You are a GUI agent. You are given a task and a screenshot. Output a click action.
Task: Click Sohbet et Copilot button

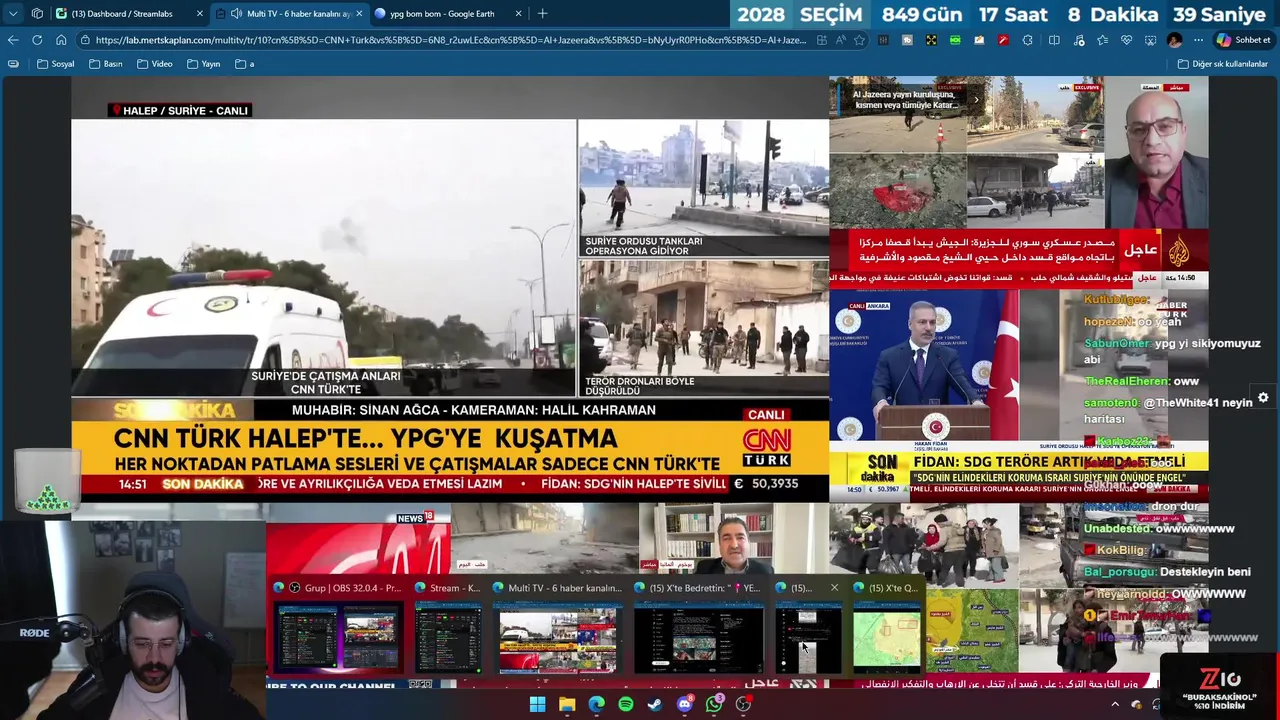coord(1243,40)
